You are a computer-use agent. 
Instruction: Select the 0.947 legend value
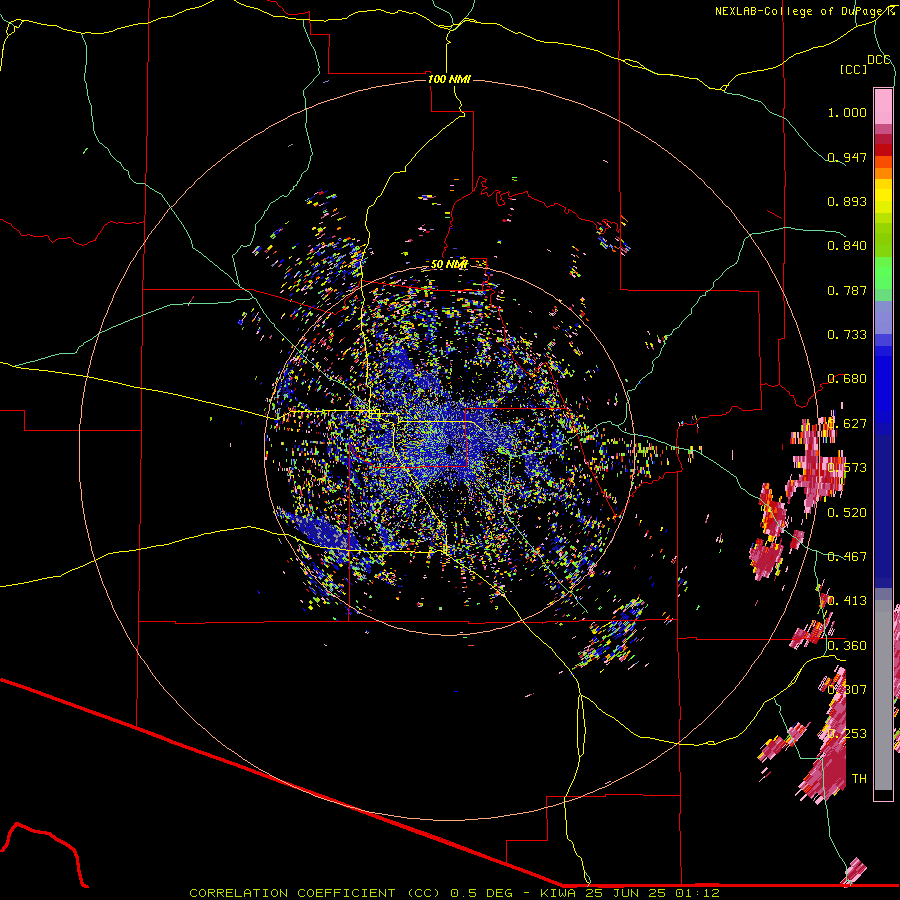tap(847, 157)
